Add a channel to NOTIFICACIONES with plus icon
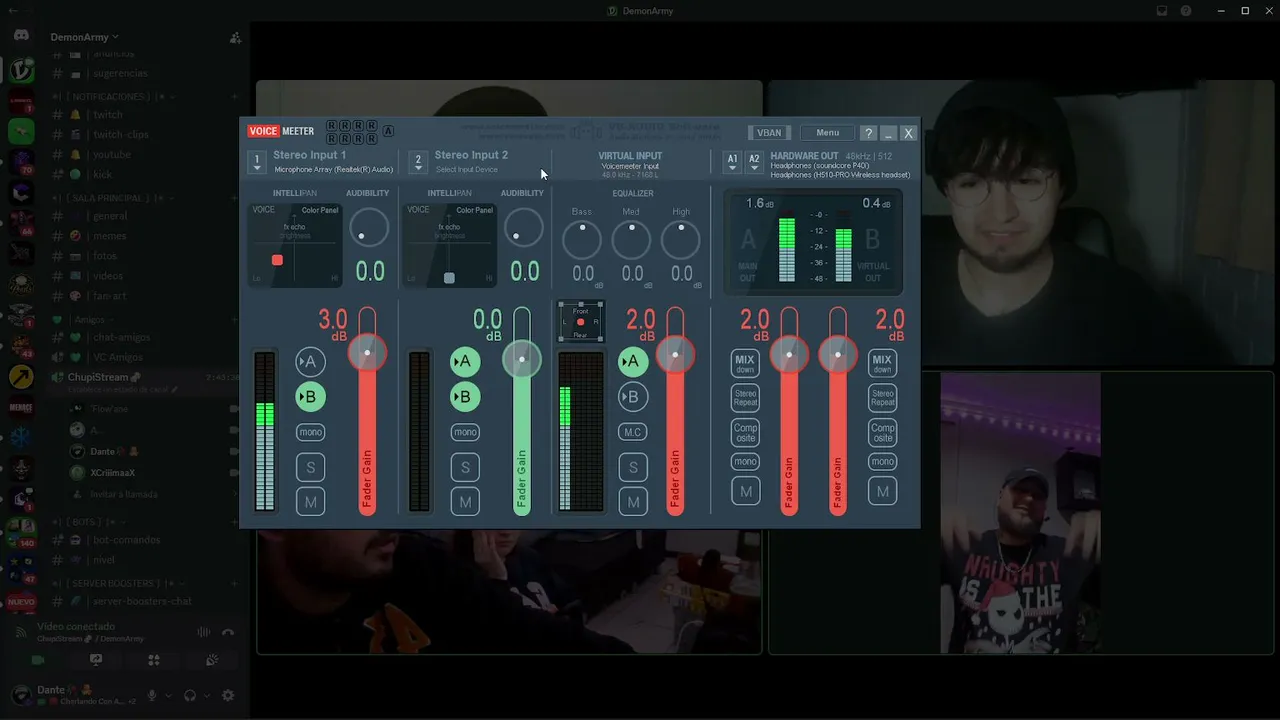Viewport: 1280px width, 720px height. (x=234, y=97)
